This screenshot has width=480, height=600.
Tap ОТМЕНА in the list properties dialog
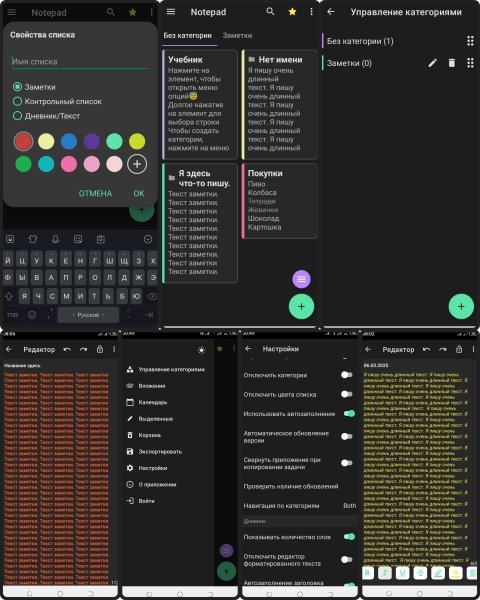coord(95,193)
